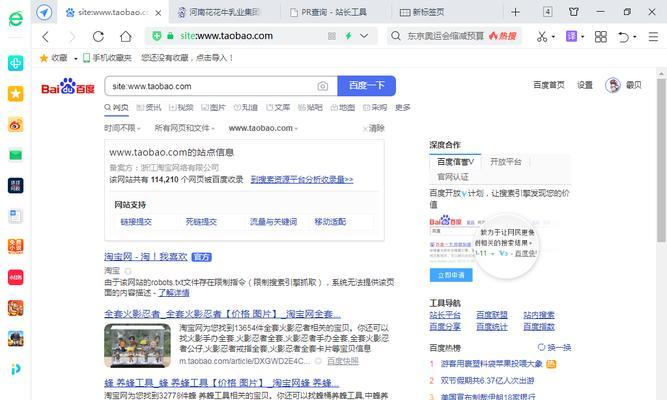Open the www.taobao.com site filter dropdown

coord(263,128)
